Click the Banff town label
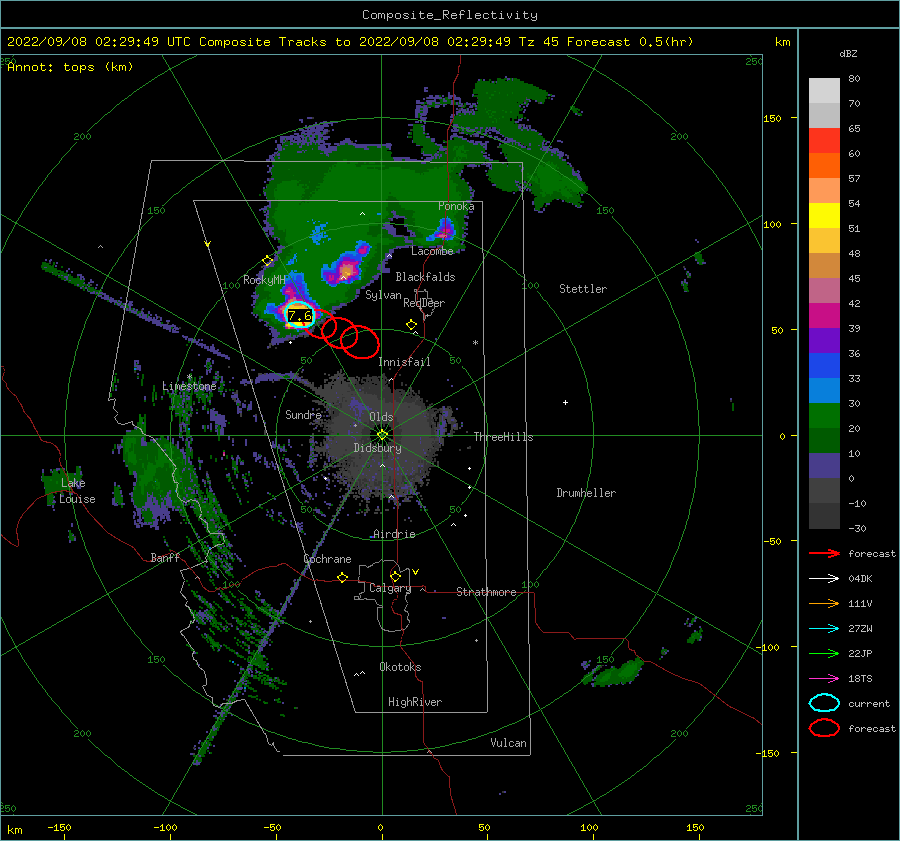Viewport: 900px width, 841px height. pyautogui.click(x=165, y=557)
